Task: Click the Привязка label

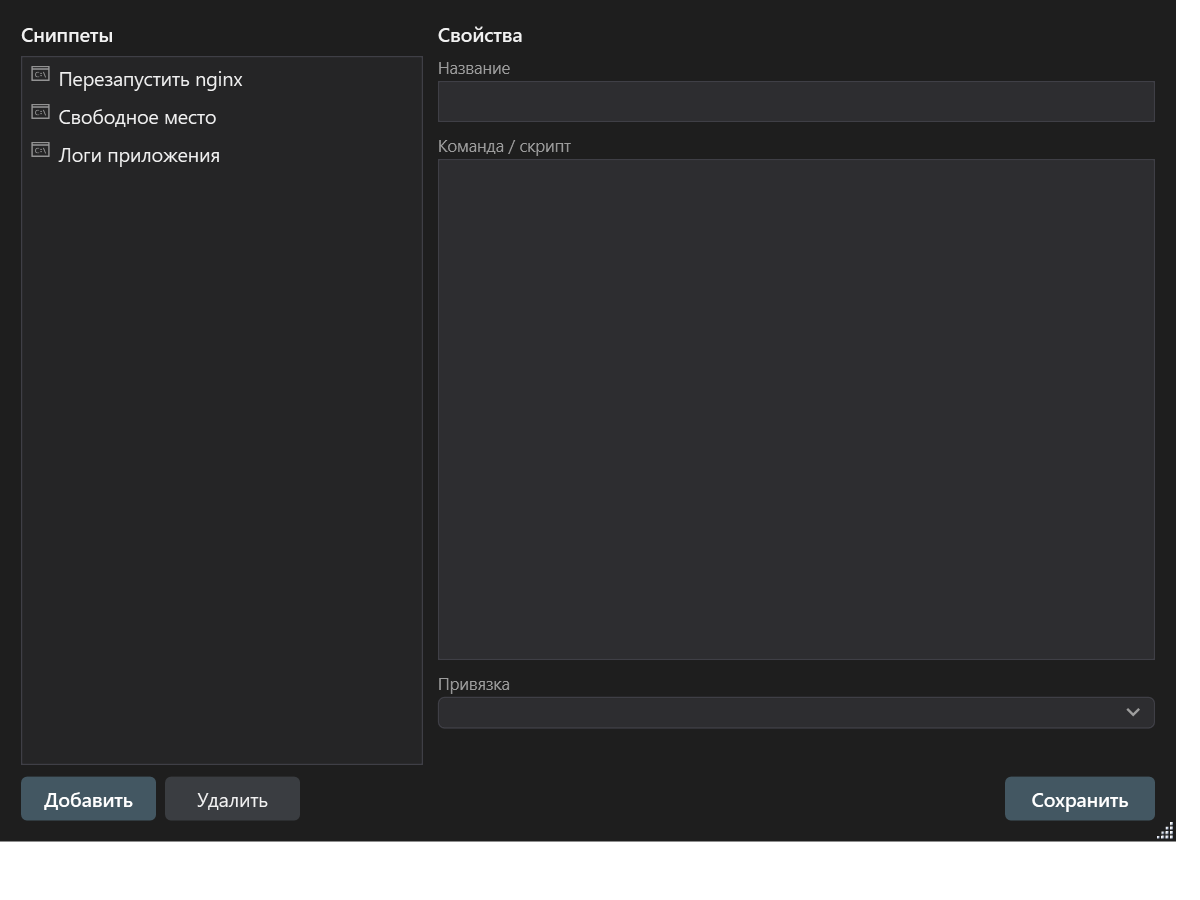Action: pyautogui.click(x=474, y=684)
